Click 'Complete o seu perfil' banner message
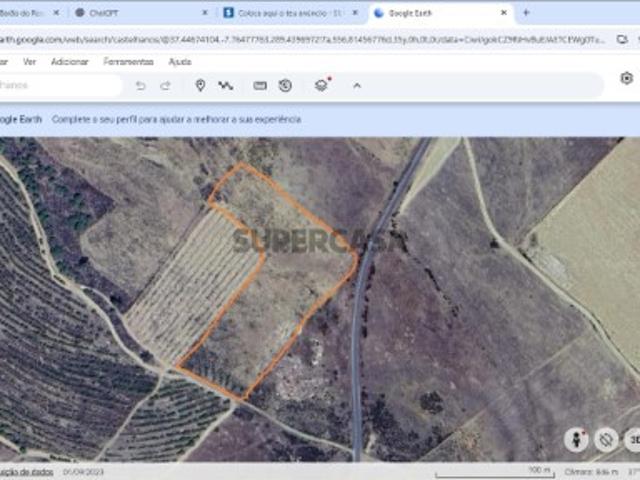640x480 pixels. click(x=176, y=120)
